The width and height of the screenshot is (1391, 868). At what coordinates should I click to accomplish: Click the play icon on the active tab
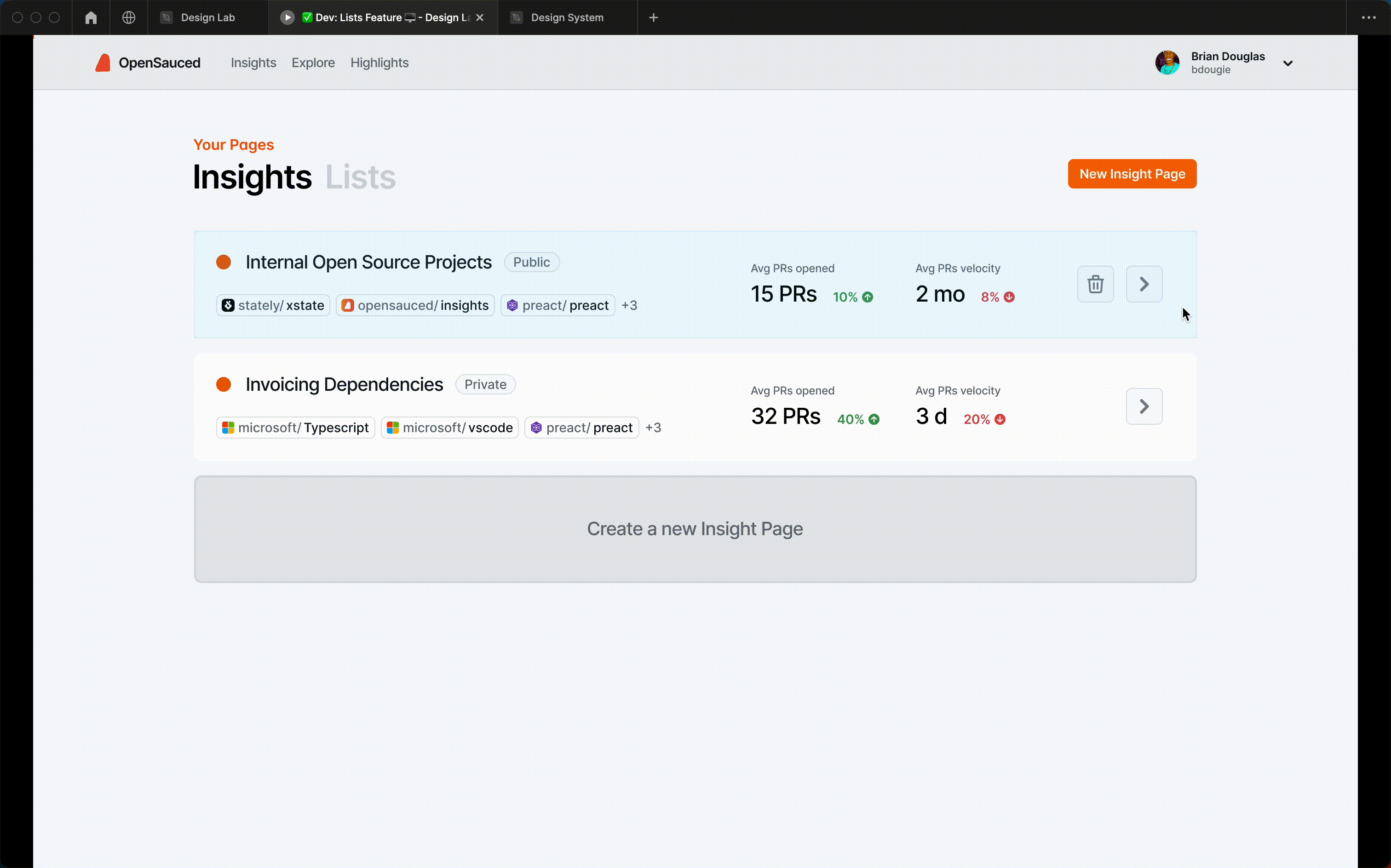(287, 17)
